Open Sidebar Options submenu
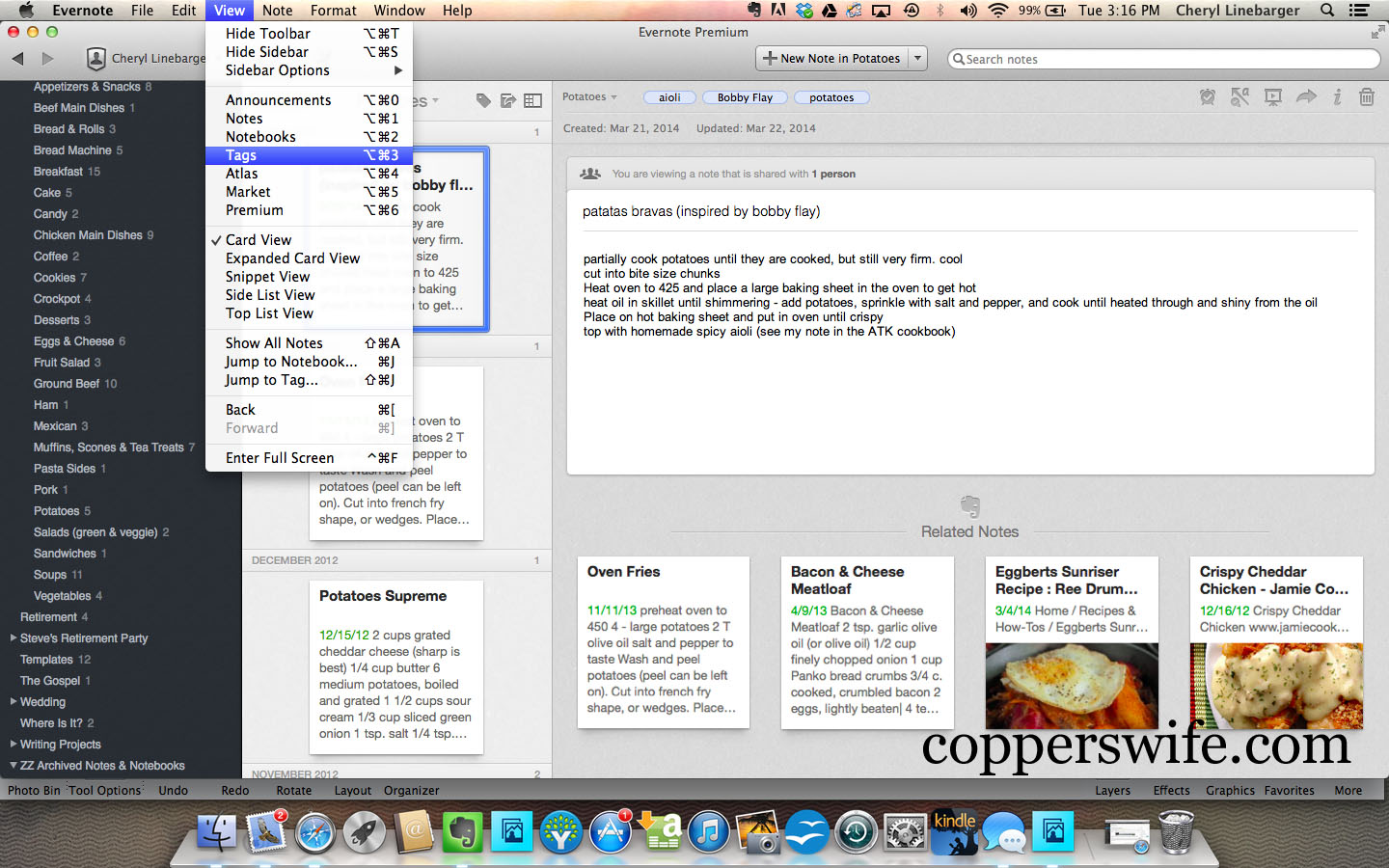1389x868 pixels. point(309,70)
